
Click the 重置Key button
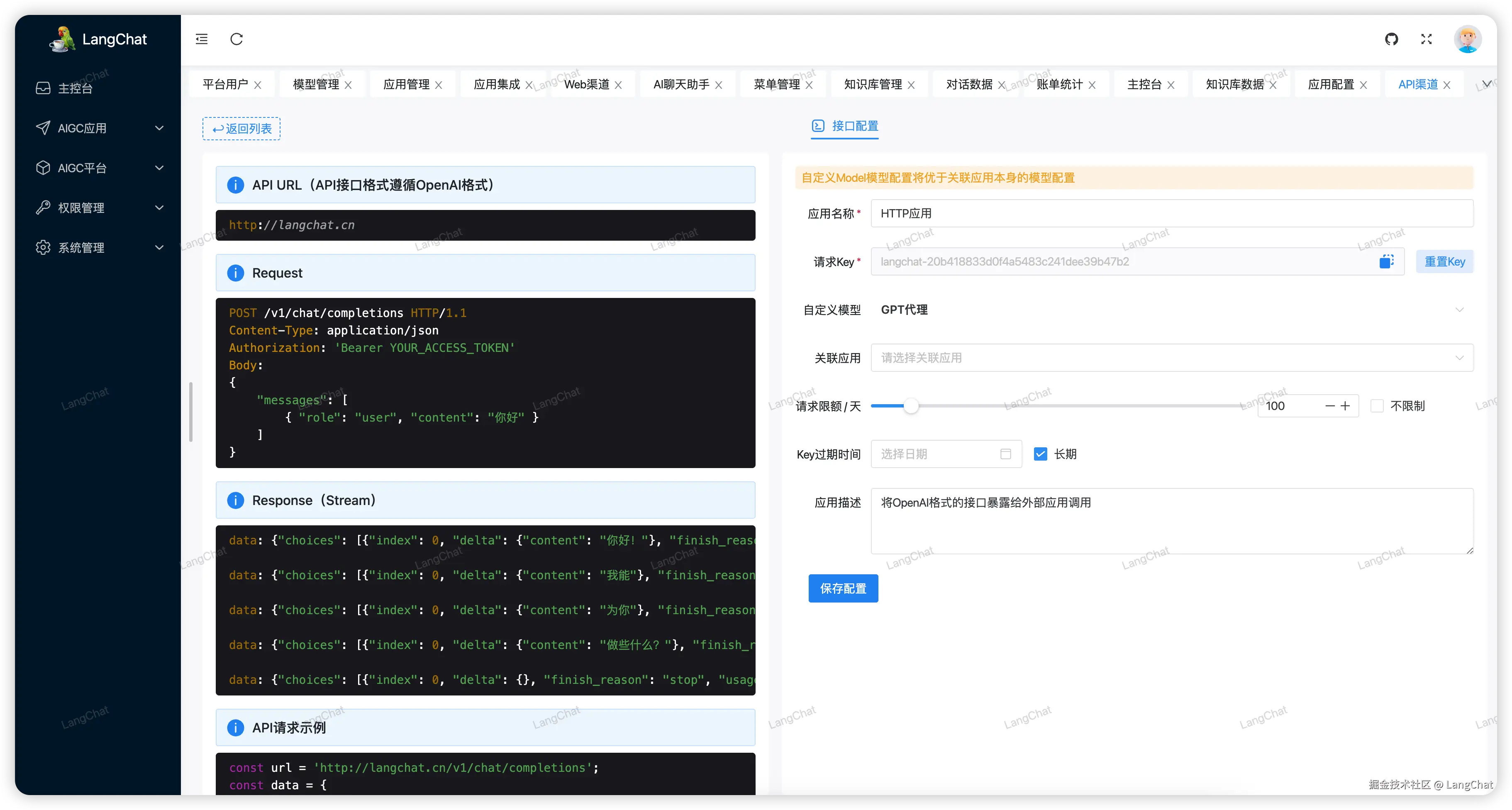tap(1444, 262)
